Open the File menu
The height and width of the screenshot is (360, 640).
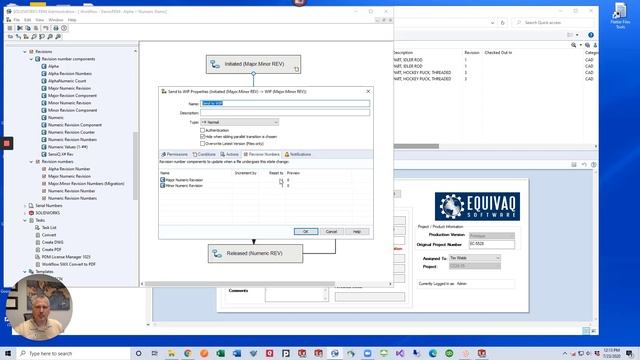point(16,20)
